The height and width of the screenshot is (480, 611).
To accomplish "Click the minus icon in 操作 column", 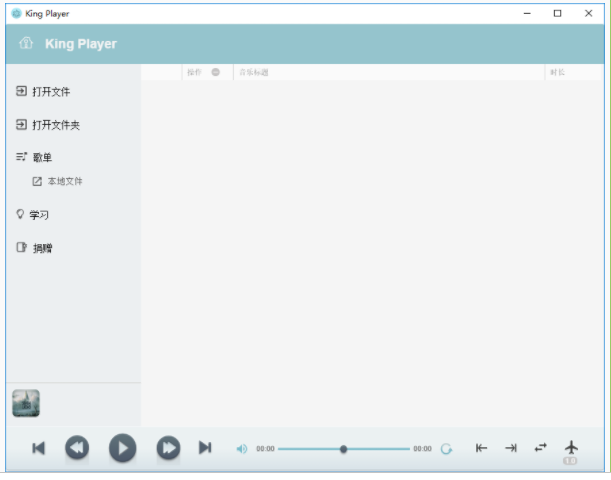I will 215,72.
